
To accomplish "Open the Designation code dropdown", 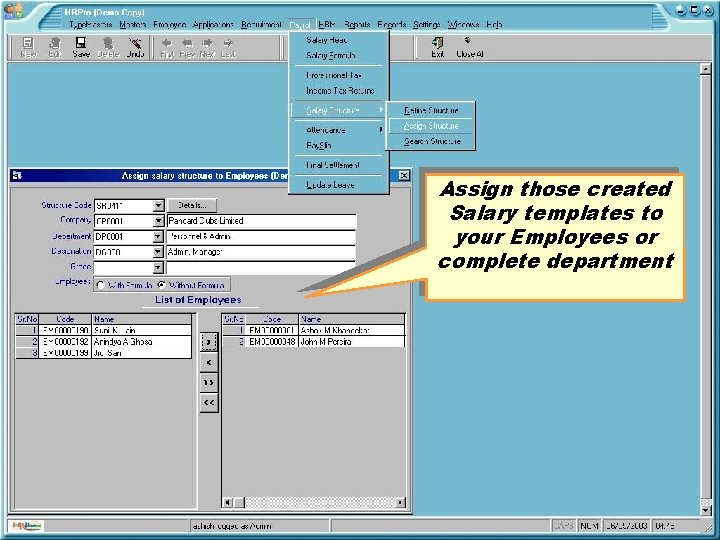I will point(158,252).
